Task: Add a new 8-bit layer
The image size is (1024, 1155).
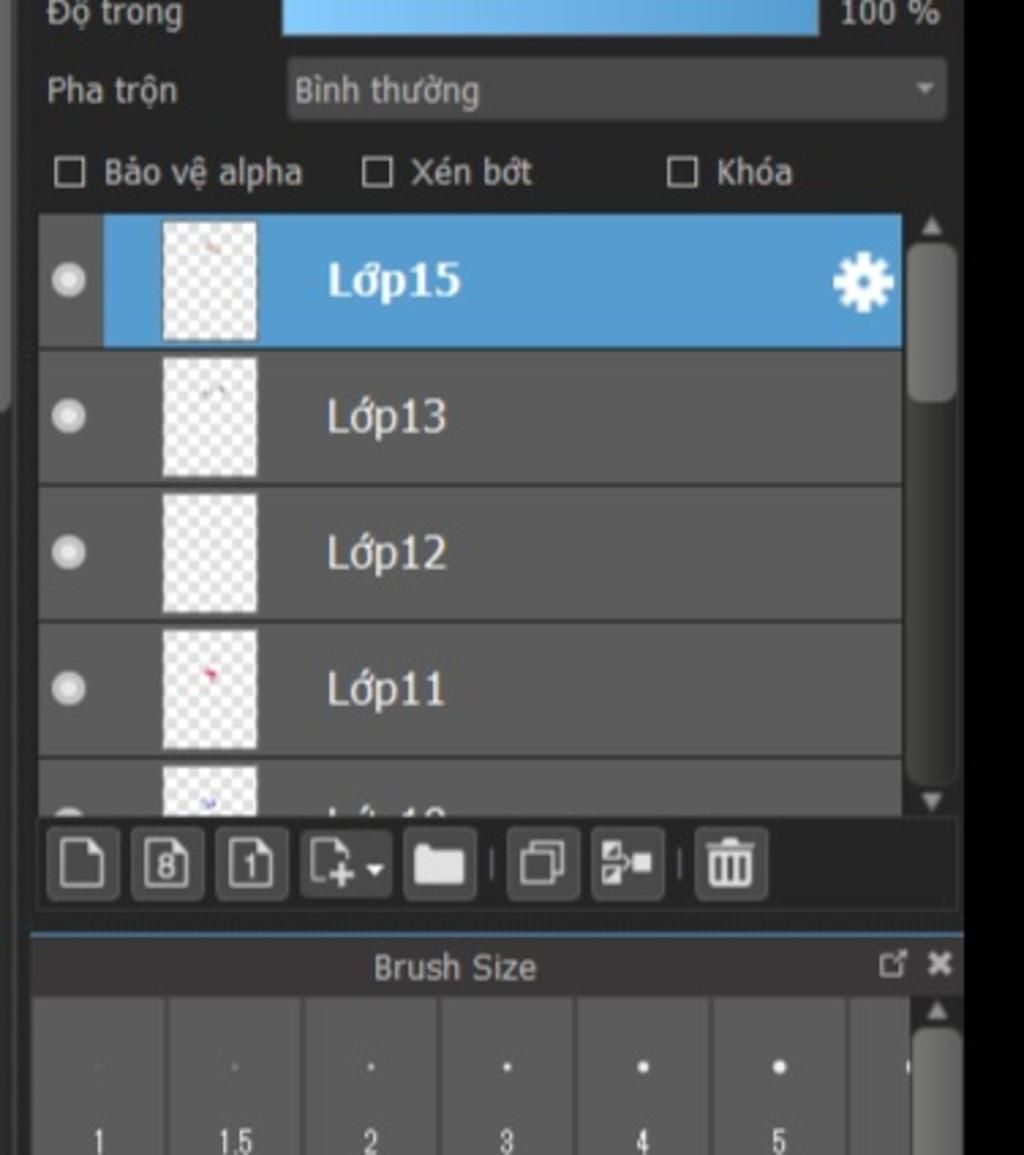Action: click(x=167, y=863)
